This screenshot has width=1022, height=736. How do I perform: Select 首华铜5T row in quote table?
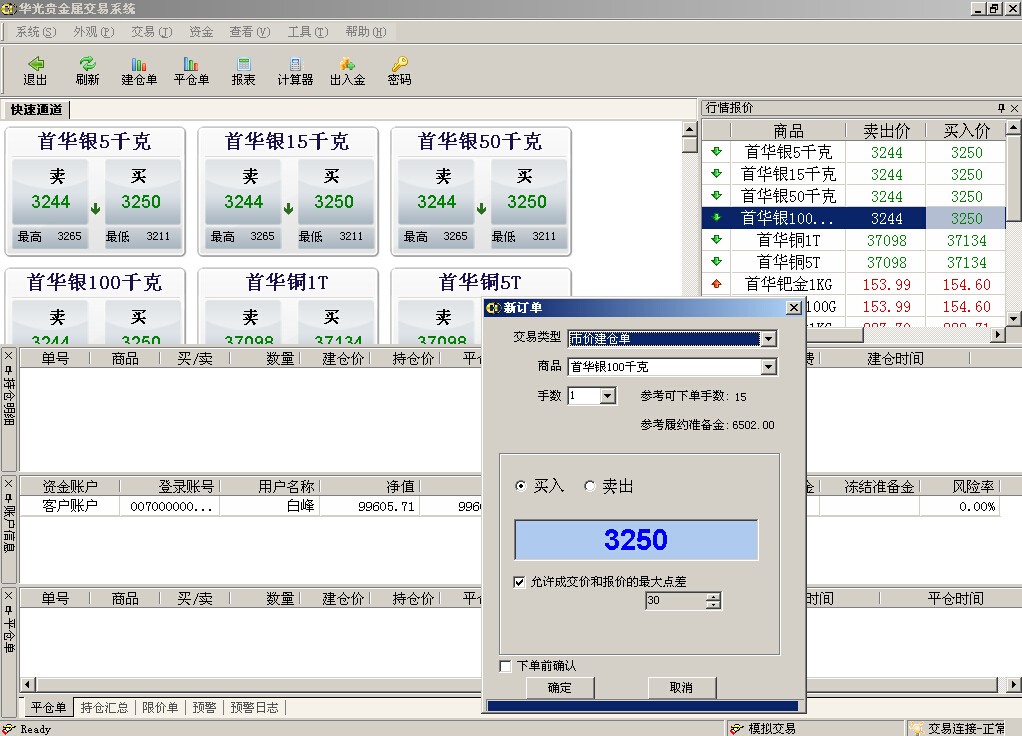coord(854,262)
